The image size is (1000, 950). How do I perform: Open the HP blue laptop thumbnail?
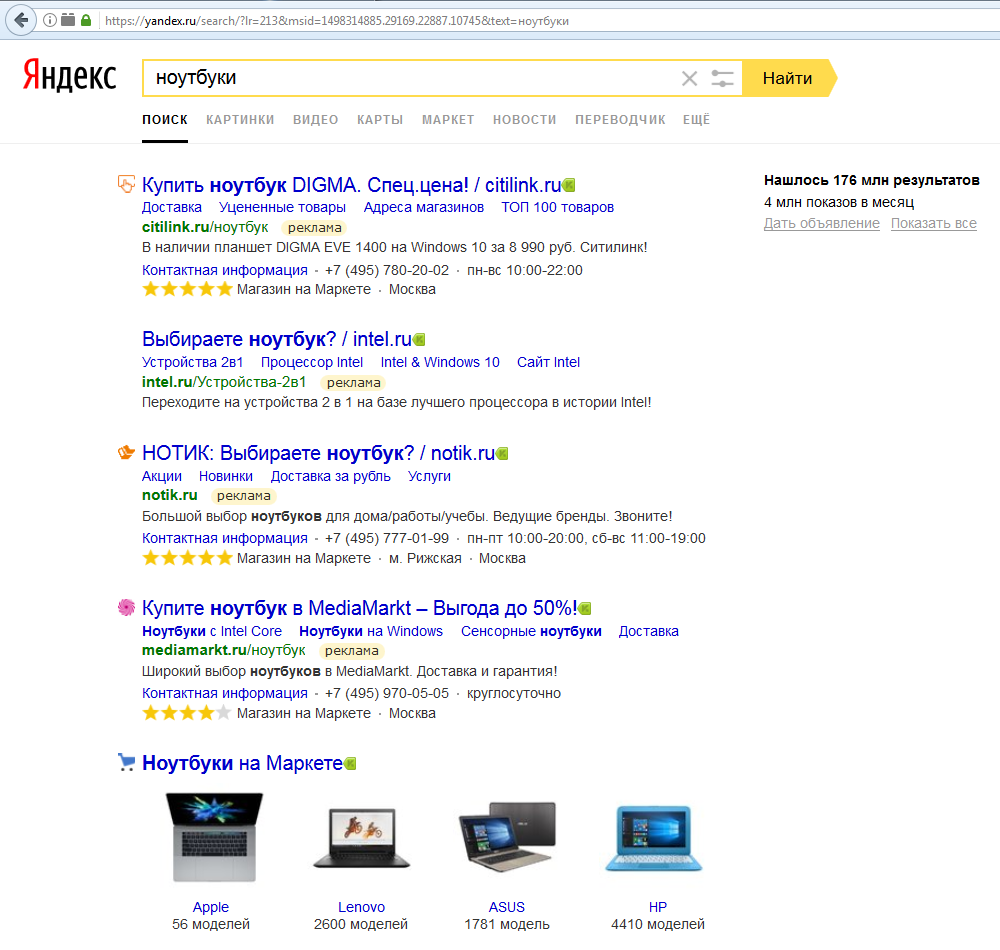tap(654, 838)
